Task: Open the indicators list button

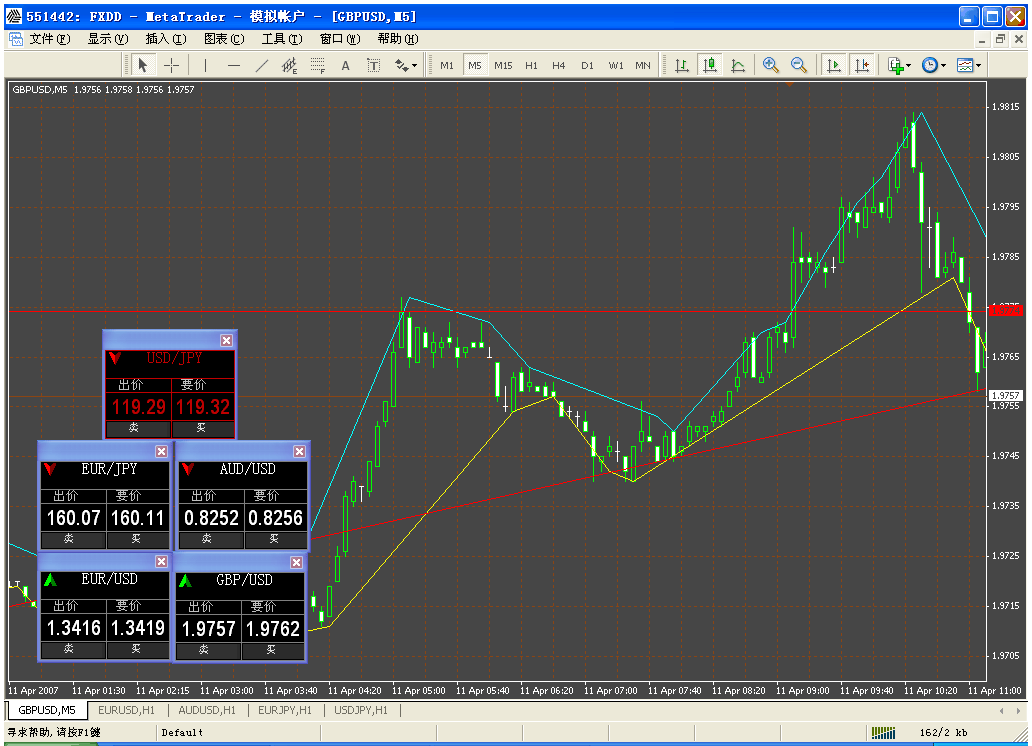Action: tap(895, 65)
